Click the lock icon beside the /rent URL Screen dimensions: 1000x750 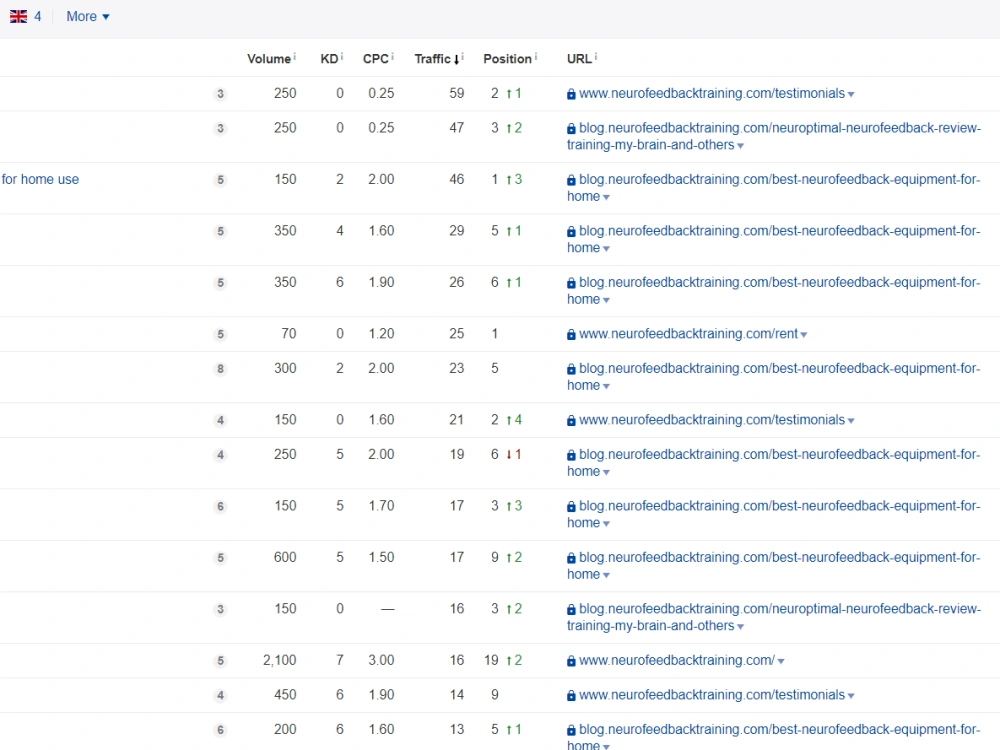pyautogui.click(x=571, y=335)
